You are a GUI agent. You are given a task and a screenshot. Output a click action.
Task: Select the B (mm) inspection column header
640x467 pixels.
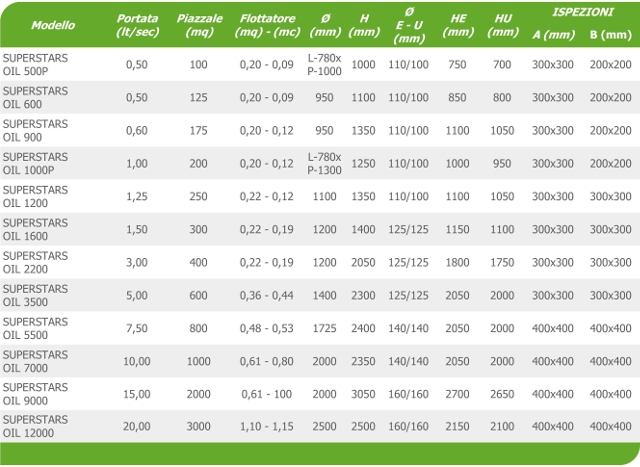611,35
